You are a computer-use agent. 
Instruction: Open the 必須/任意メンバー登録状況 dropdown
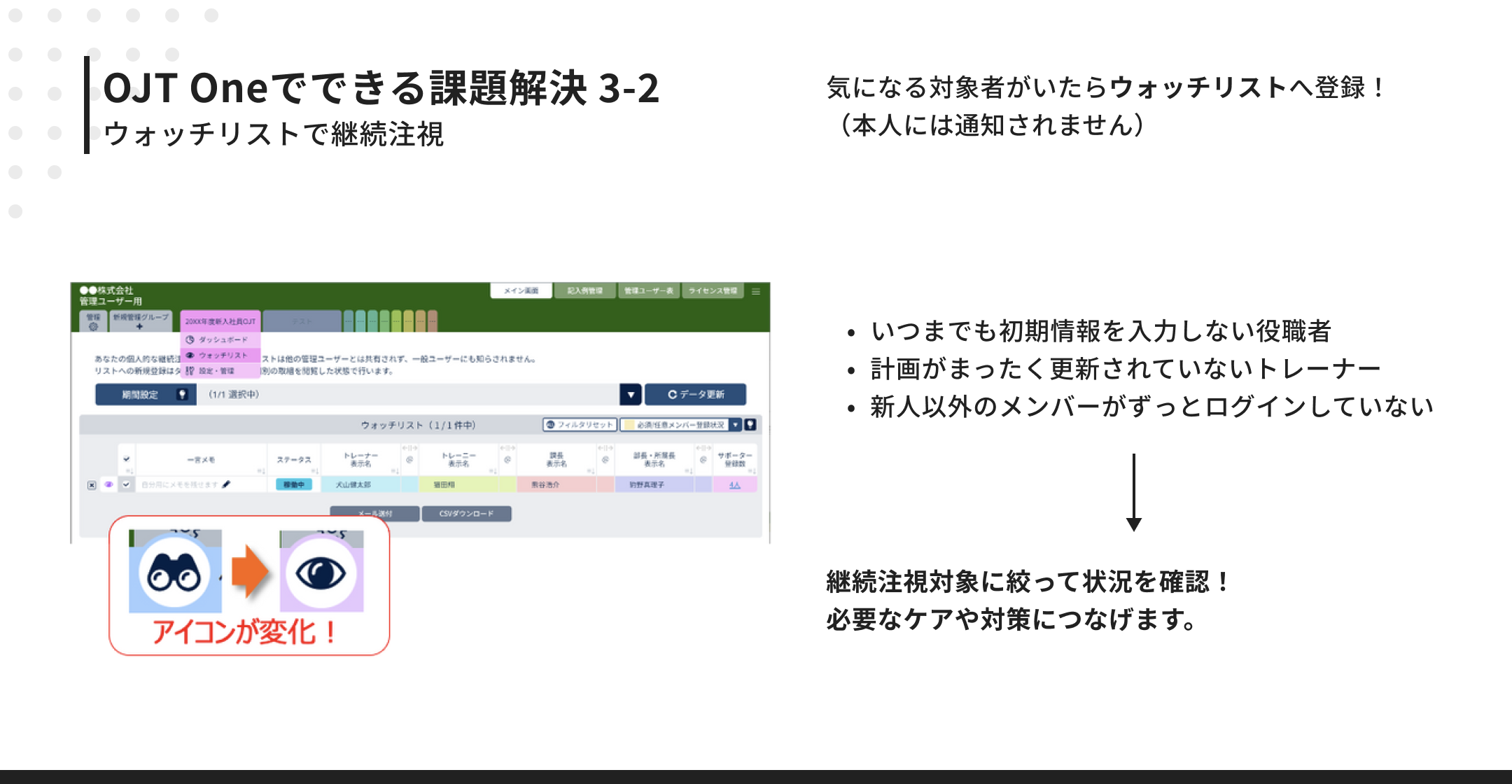[735, 425]
